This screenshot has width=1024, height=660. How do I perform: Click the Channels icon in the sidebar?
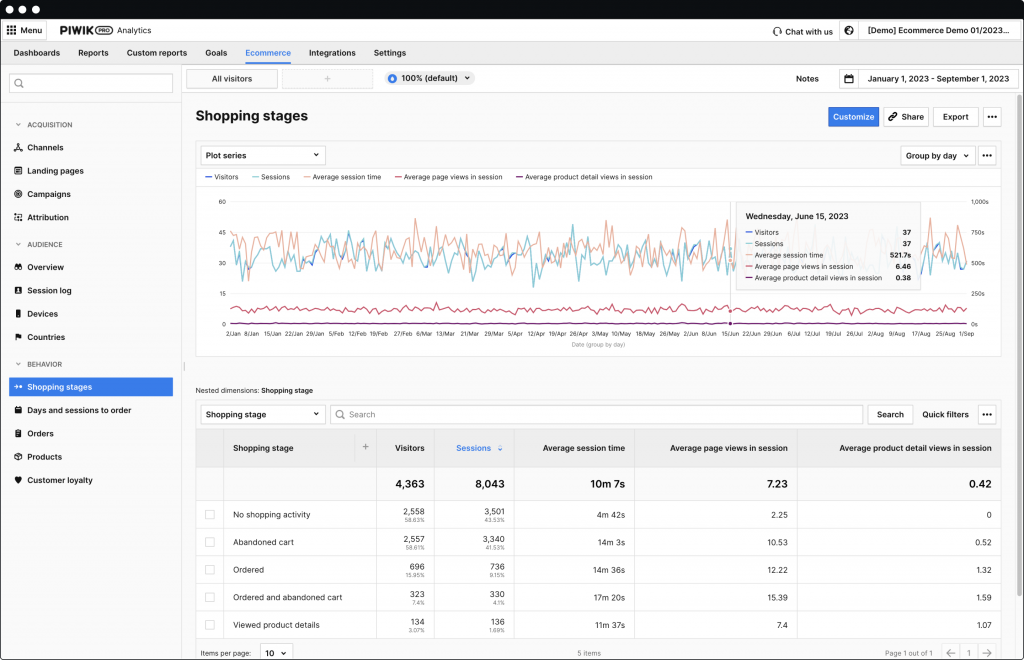[18, 148]
